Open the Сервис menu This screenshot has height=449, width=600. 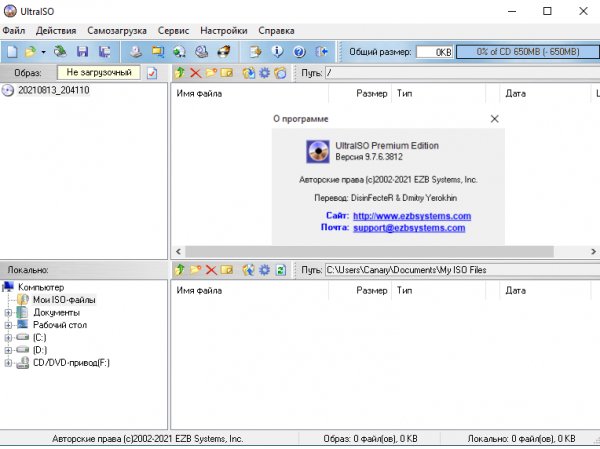tap(173, 31)
